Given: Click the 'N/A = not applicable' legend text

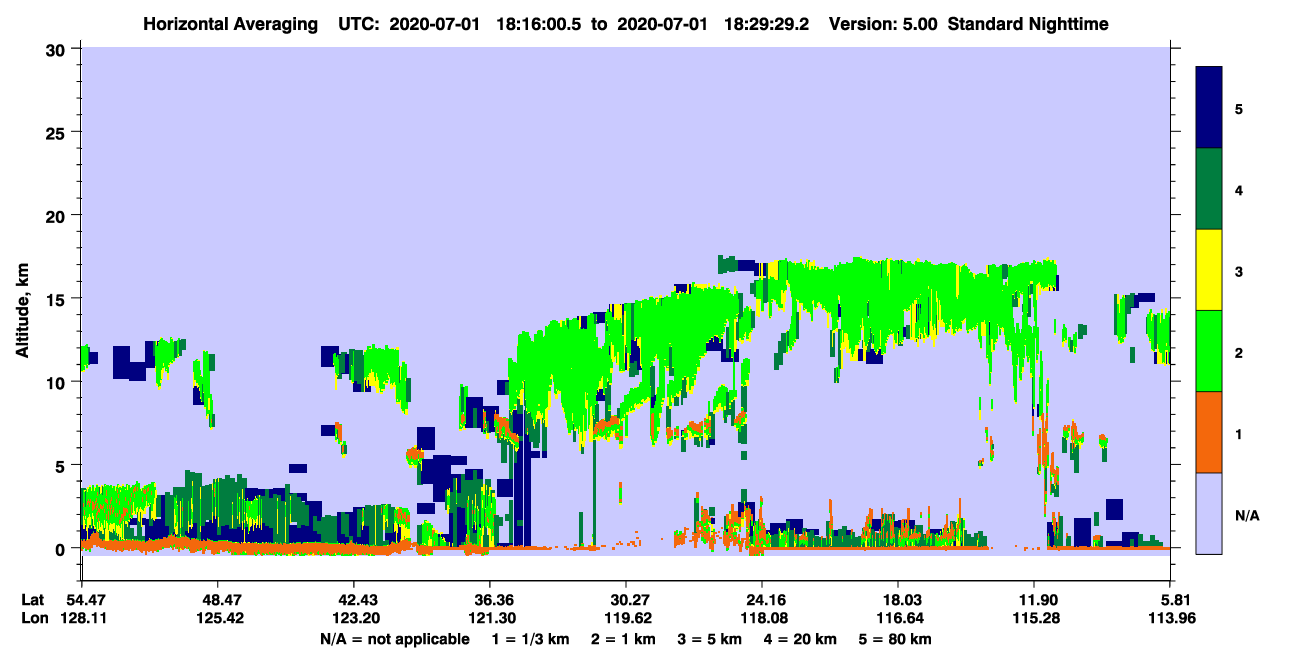Looking at the screenshot, I should (x=395, y=639).
